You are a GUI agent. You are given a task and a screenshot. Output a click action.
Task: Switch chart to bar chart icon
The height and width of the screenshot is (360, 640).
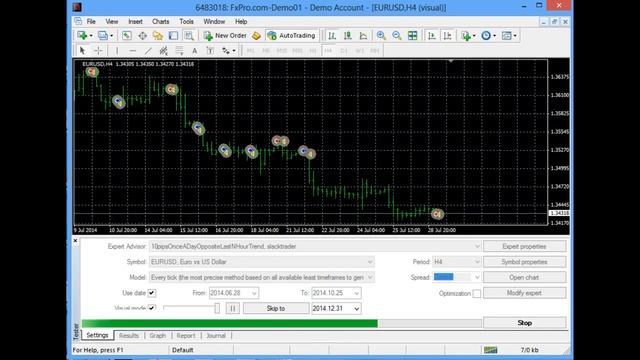332,36
